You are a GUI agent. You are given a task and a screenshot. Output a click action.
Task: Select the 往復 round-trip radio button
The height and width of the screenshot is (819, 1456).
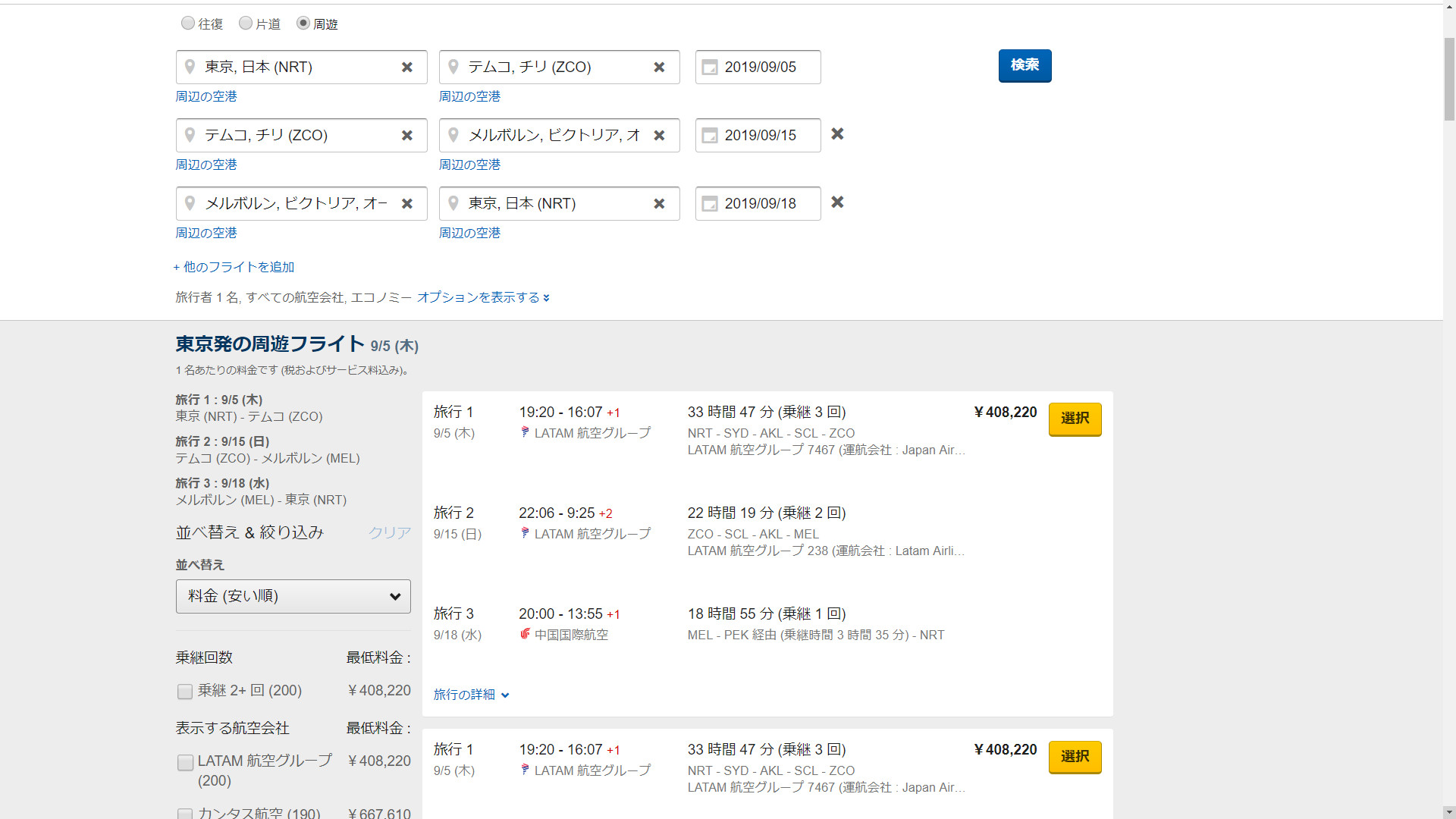(188, 24)
